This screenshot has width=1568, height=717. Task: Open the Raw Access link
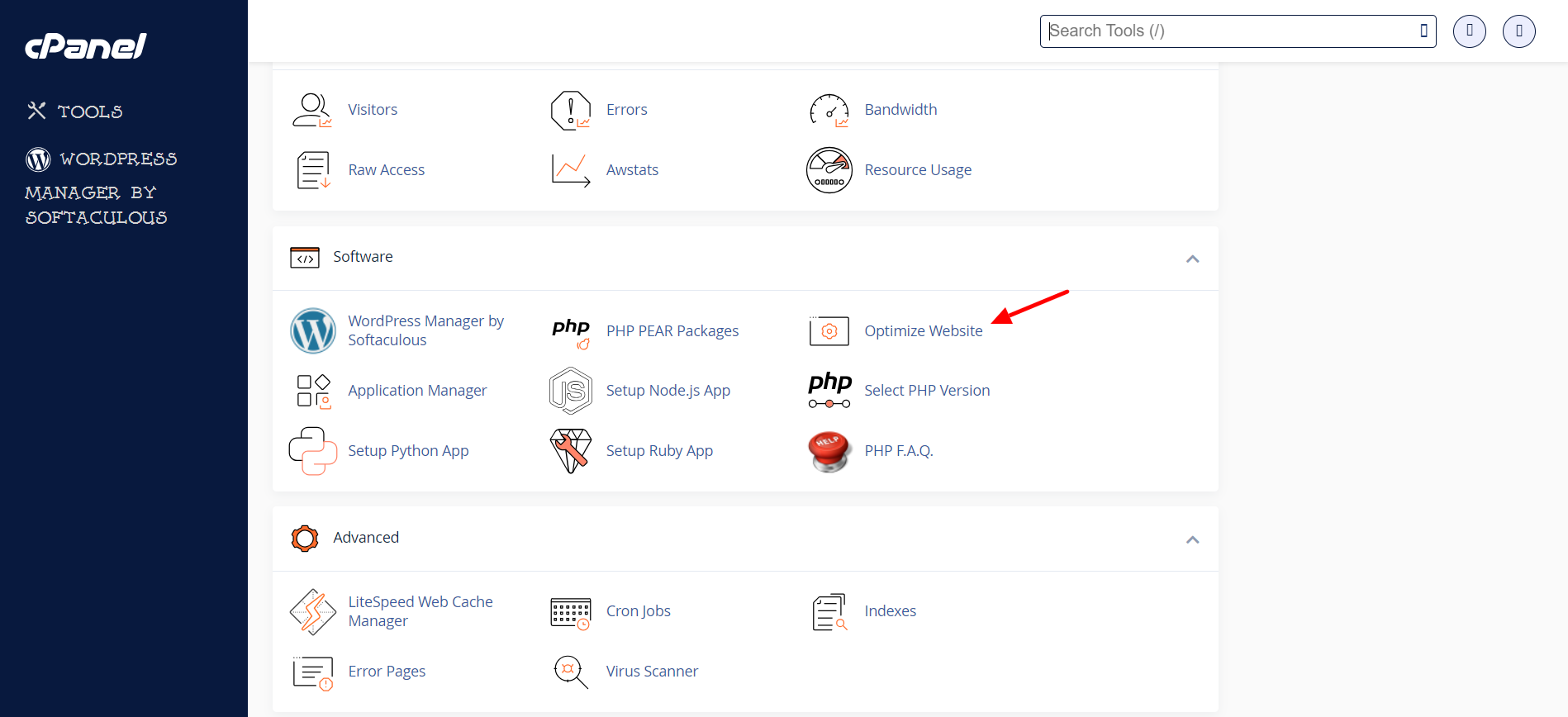[386, 170]
